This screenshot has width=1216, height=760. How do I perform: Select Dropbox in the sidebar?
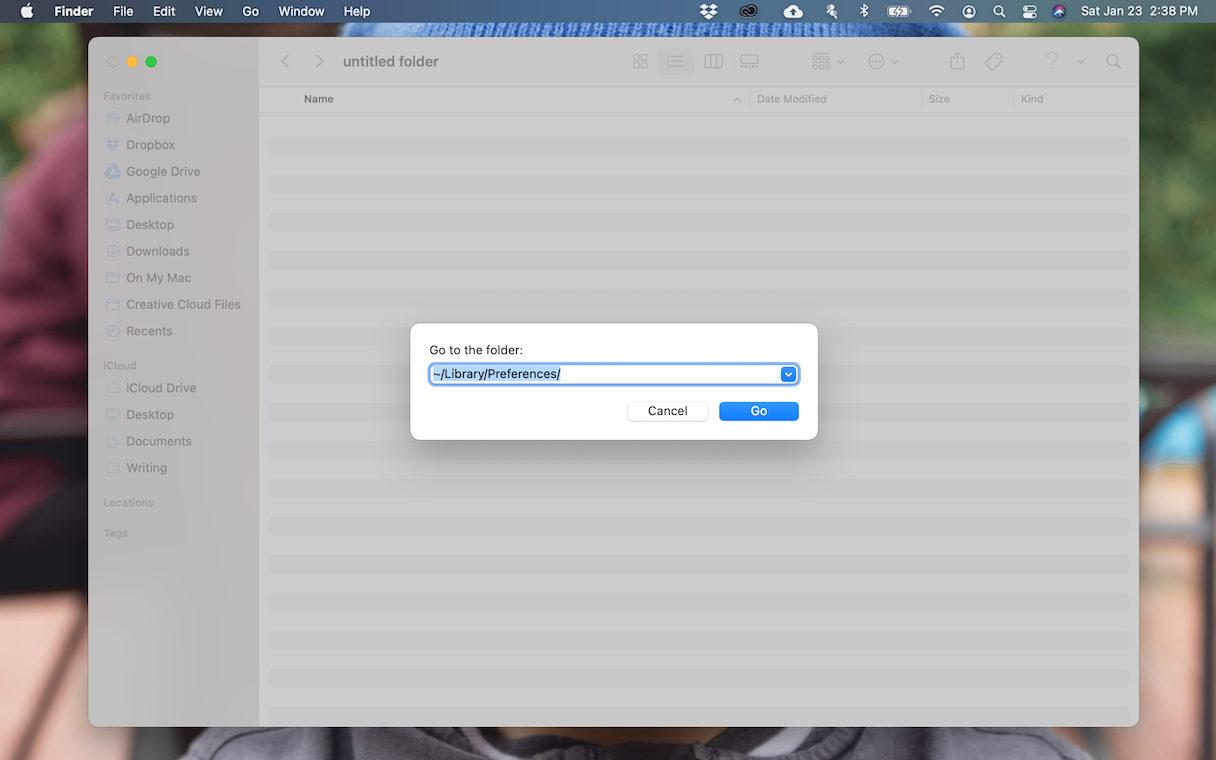point(150,145)
